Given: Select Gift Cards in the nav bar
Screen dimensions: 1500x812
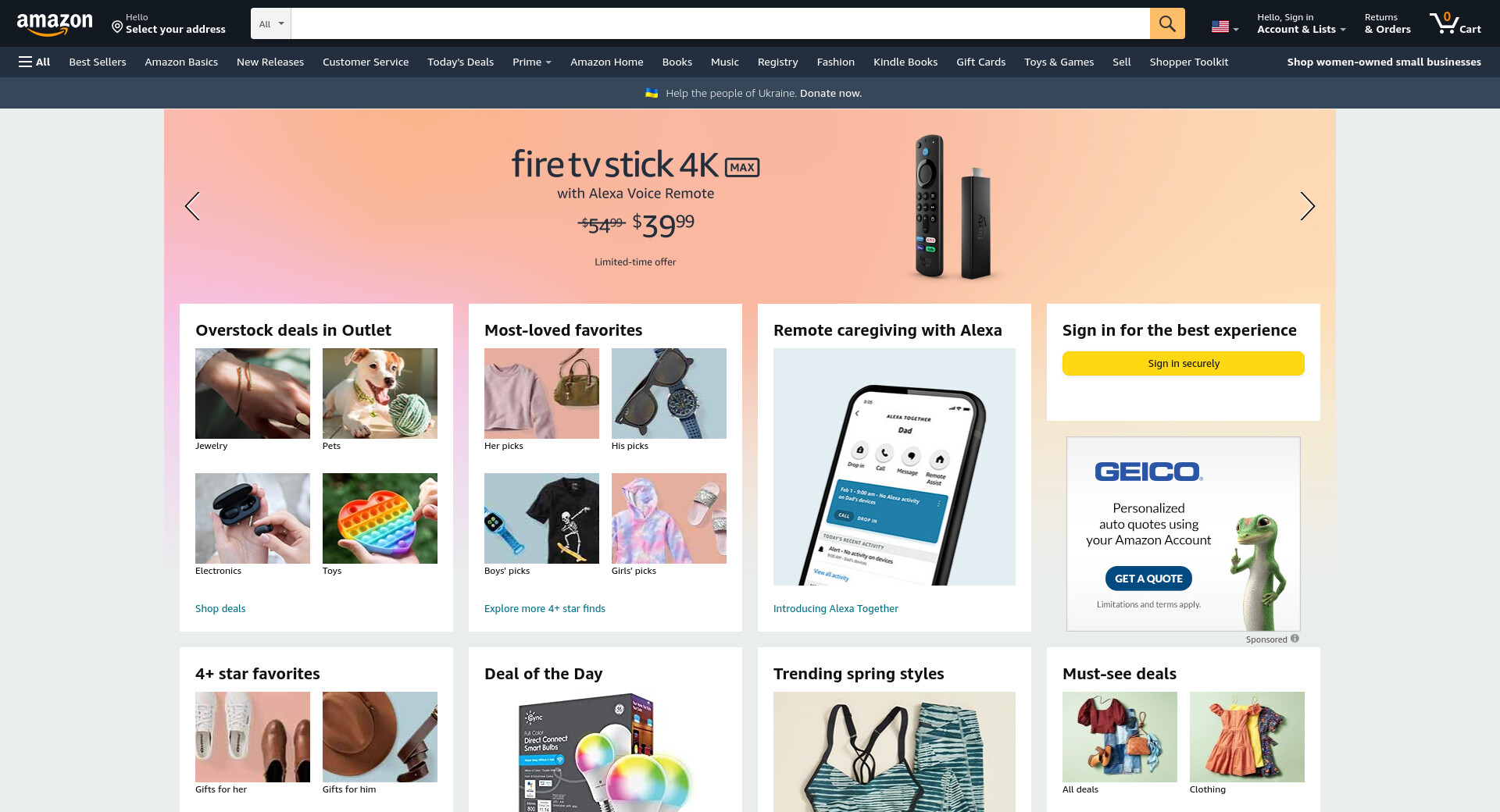Looking at the screenshot, I should tap(980, 62).
